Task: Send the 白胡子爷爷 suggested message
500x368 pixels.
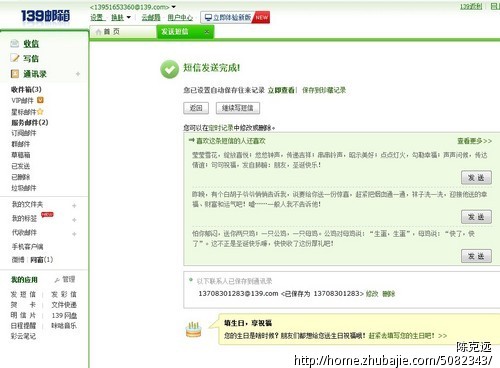Action: tap(476, 217)
